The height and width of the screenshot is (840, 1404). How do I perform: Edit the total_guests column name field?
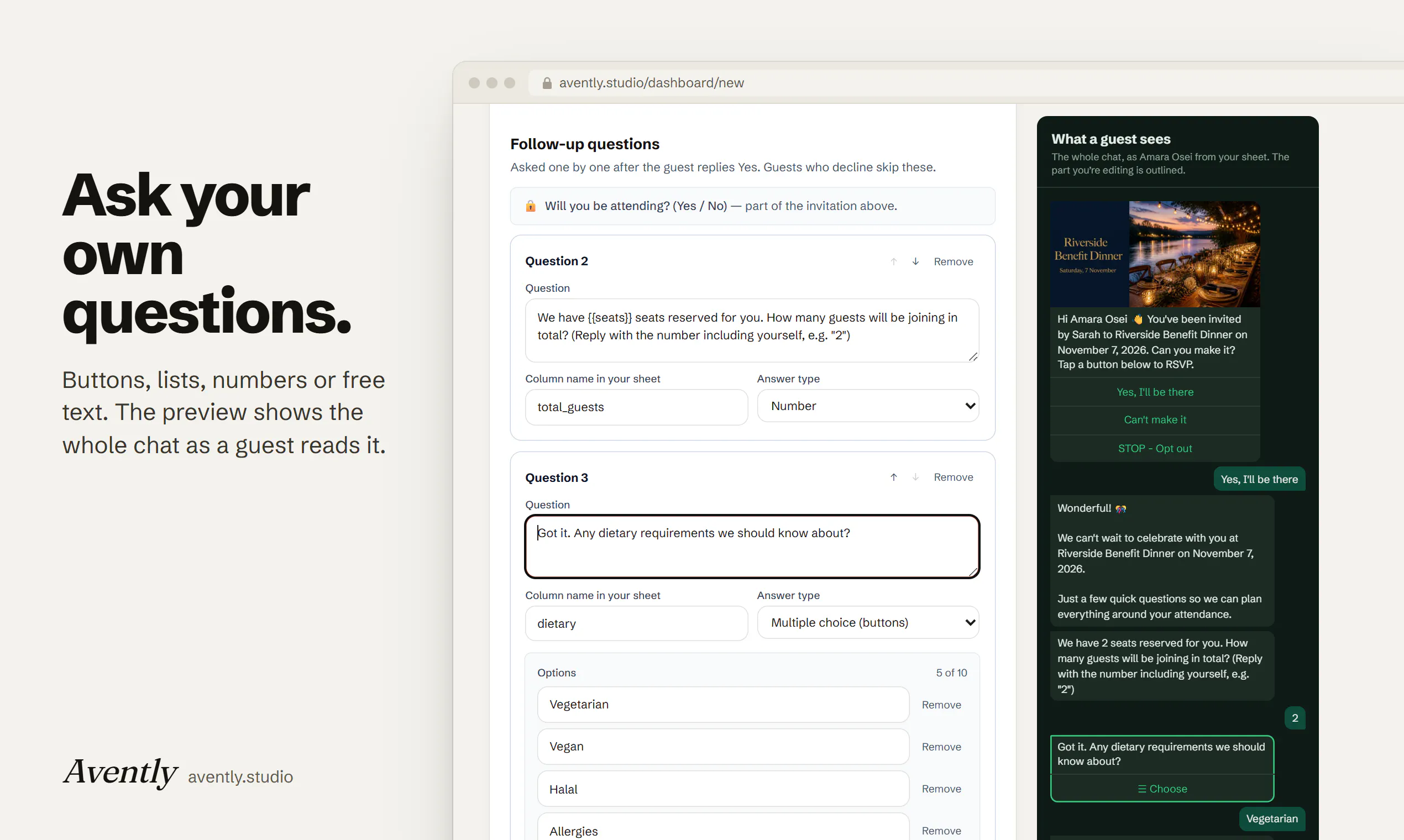point(636,407)
